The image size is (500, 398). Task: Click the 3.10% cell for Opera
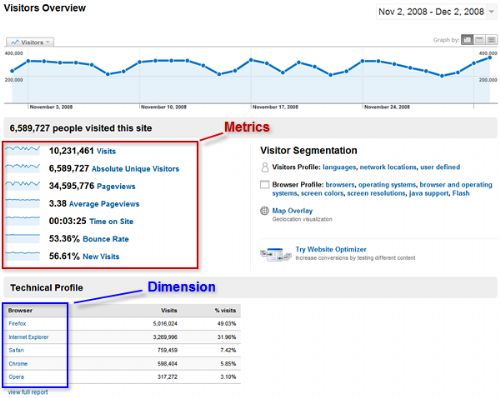click(x=228, y=377)
